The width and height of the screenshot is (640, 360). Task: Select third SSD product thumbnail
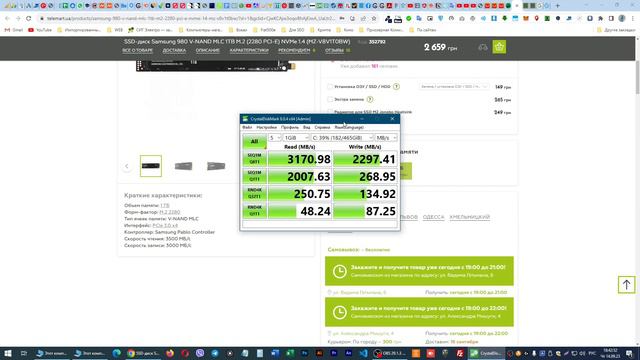coord(216,166)
